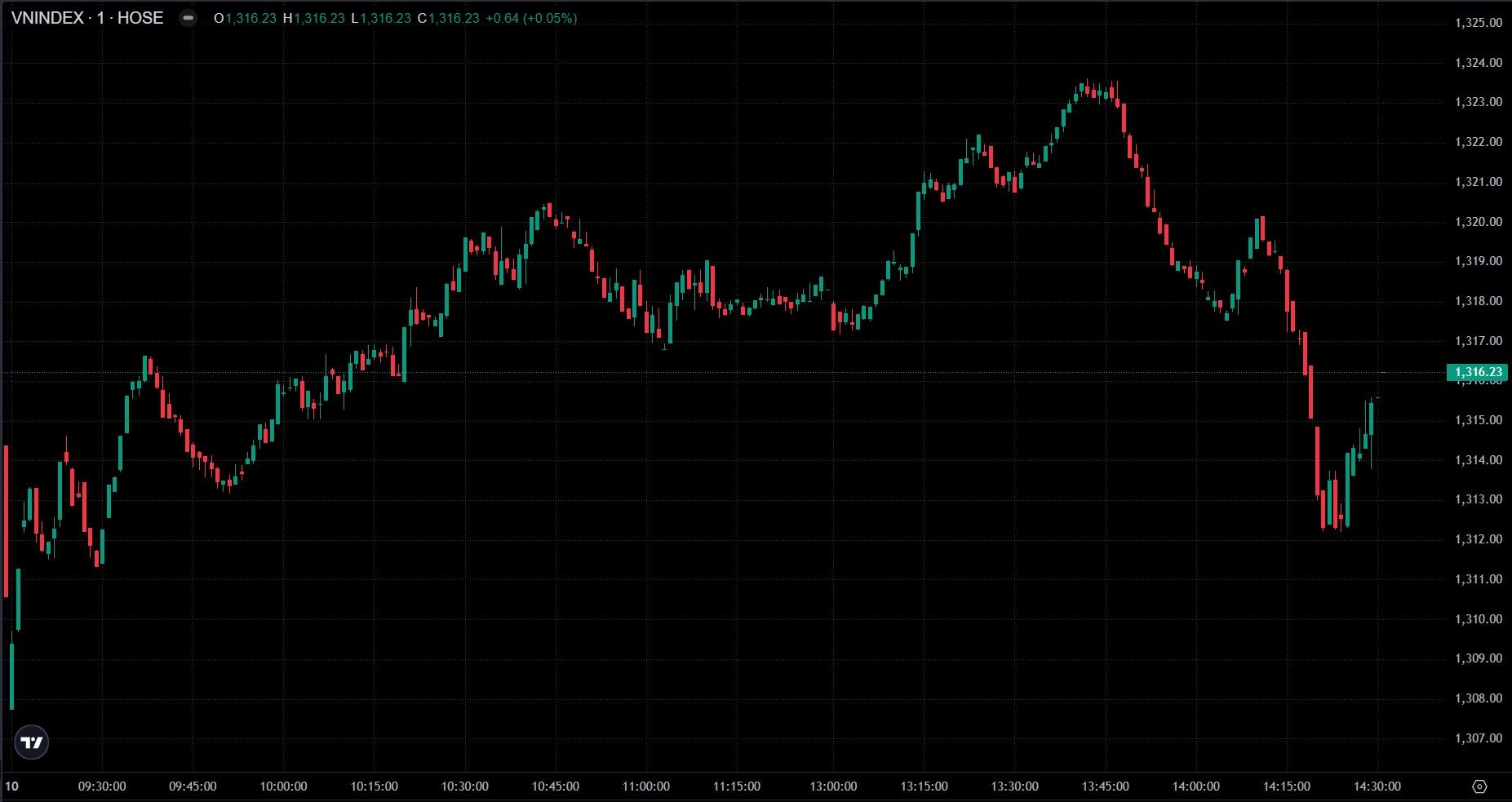Open chart settings gear icon
The height and width of the screenshot is (802, 1512).
(x=1479, y=786)
